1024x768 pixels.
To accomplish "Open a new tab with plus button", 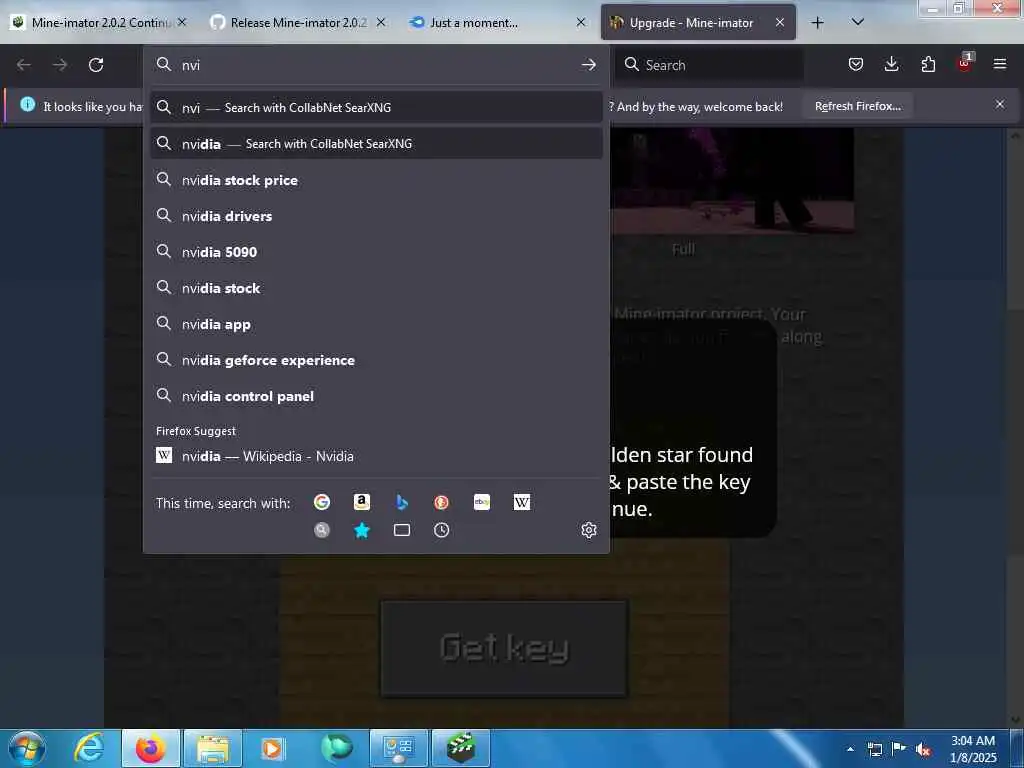I will click(817, 23).
